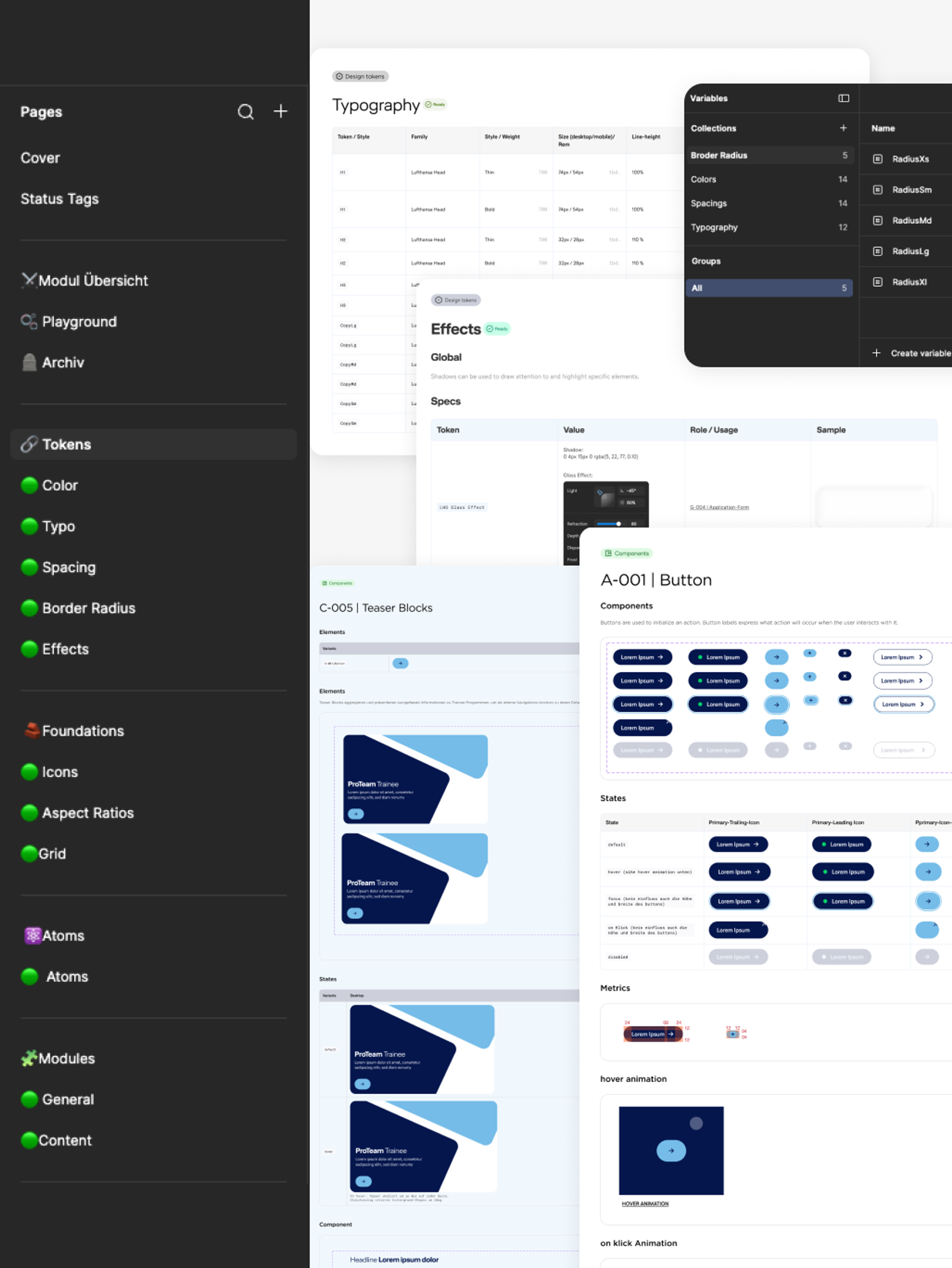Open the Status Tags page
The width and height of the screenshot is (952, 1268).
[59, 199]
